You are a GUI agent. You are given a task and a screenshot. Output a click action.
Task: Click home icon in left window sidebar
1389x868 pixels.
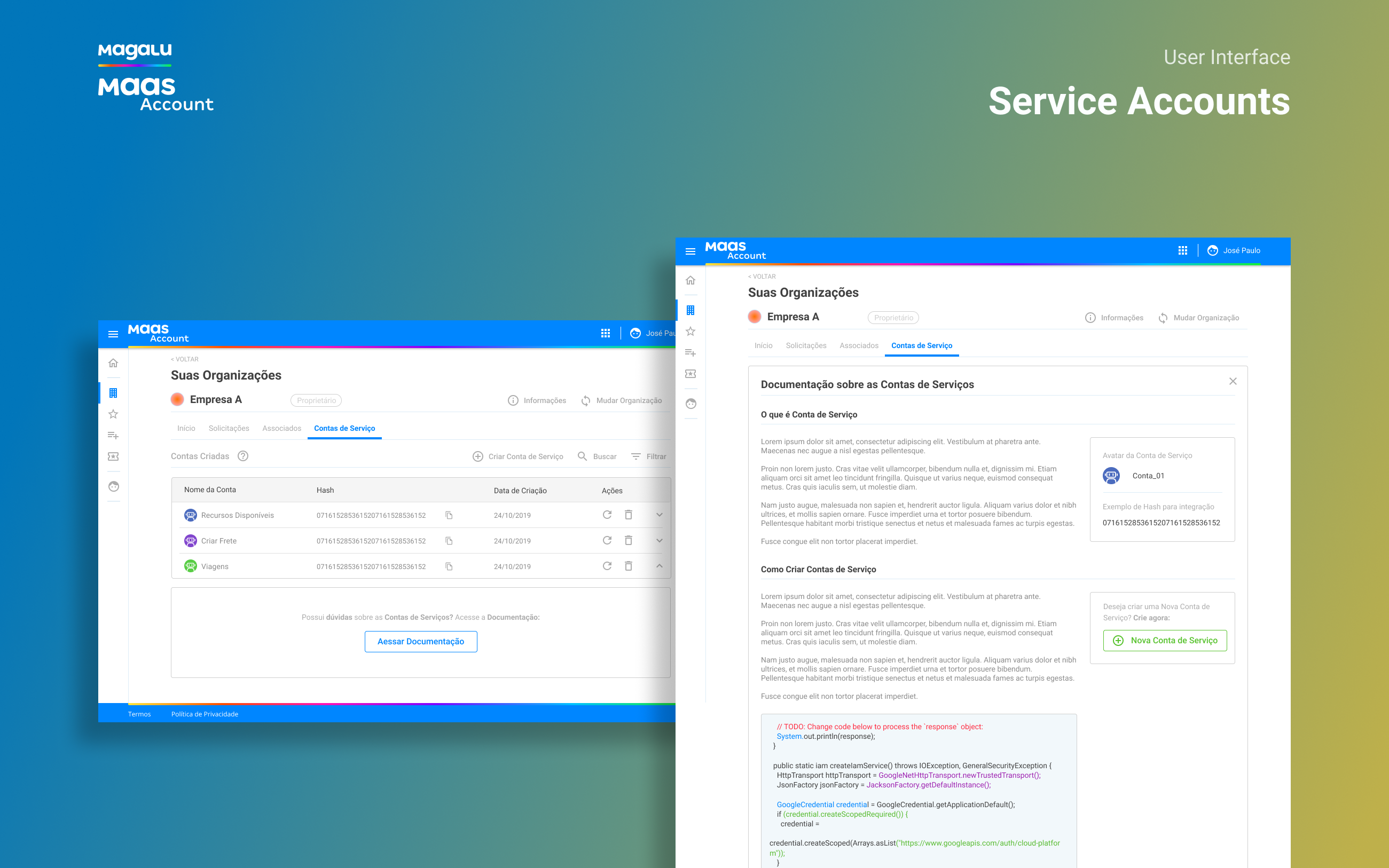[x=113, y=363]
